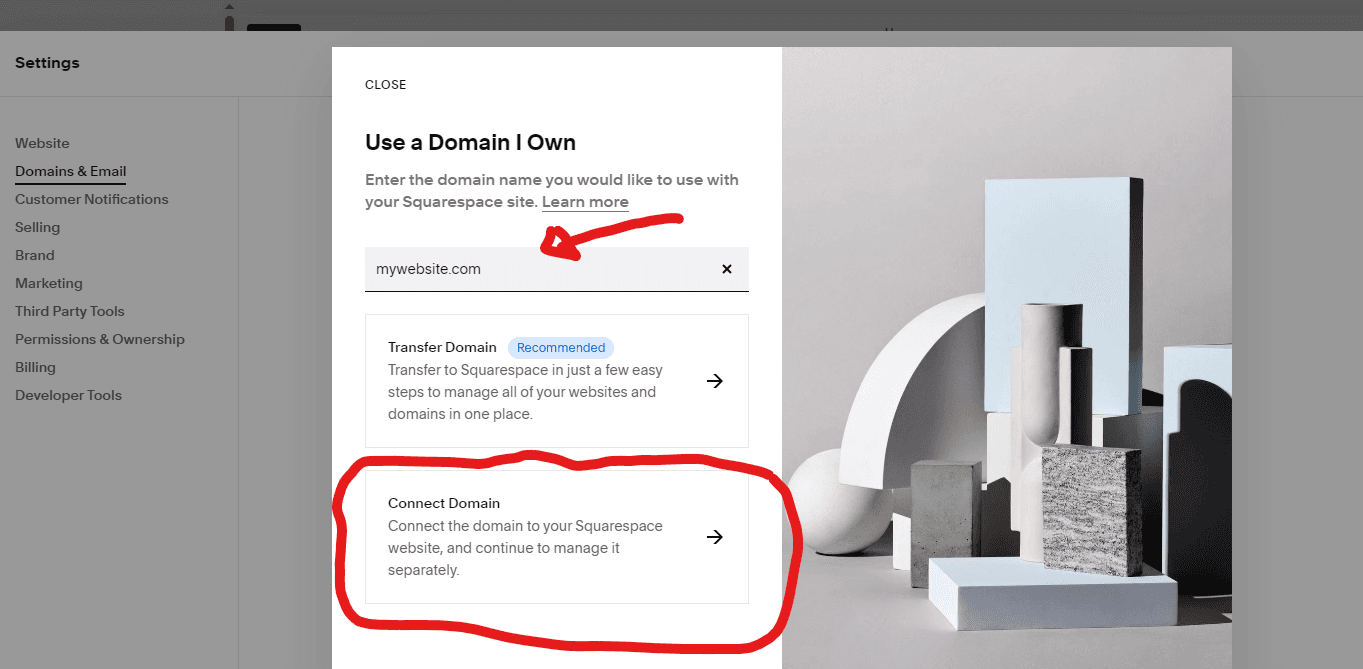Open Marketing settings
The height and width of the screenshot is (669, 1363).
click(x=48, y=283)
